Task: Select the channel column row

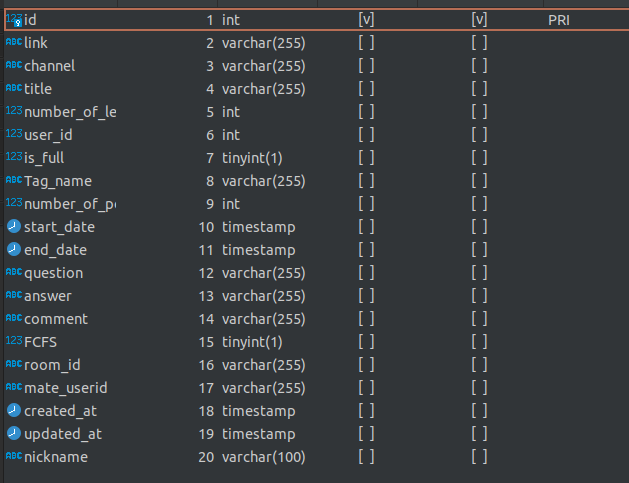Action: pyautogui.click(x=317, y=66)
